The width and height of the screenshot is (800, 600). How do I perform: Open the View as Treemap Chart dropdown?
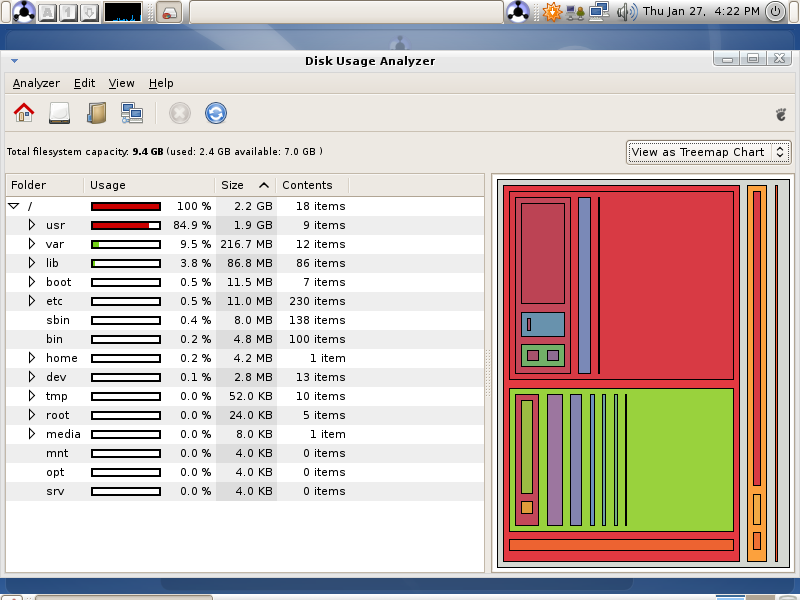pos(709,152)
